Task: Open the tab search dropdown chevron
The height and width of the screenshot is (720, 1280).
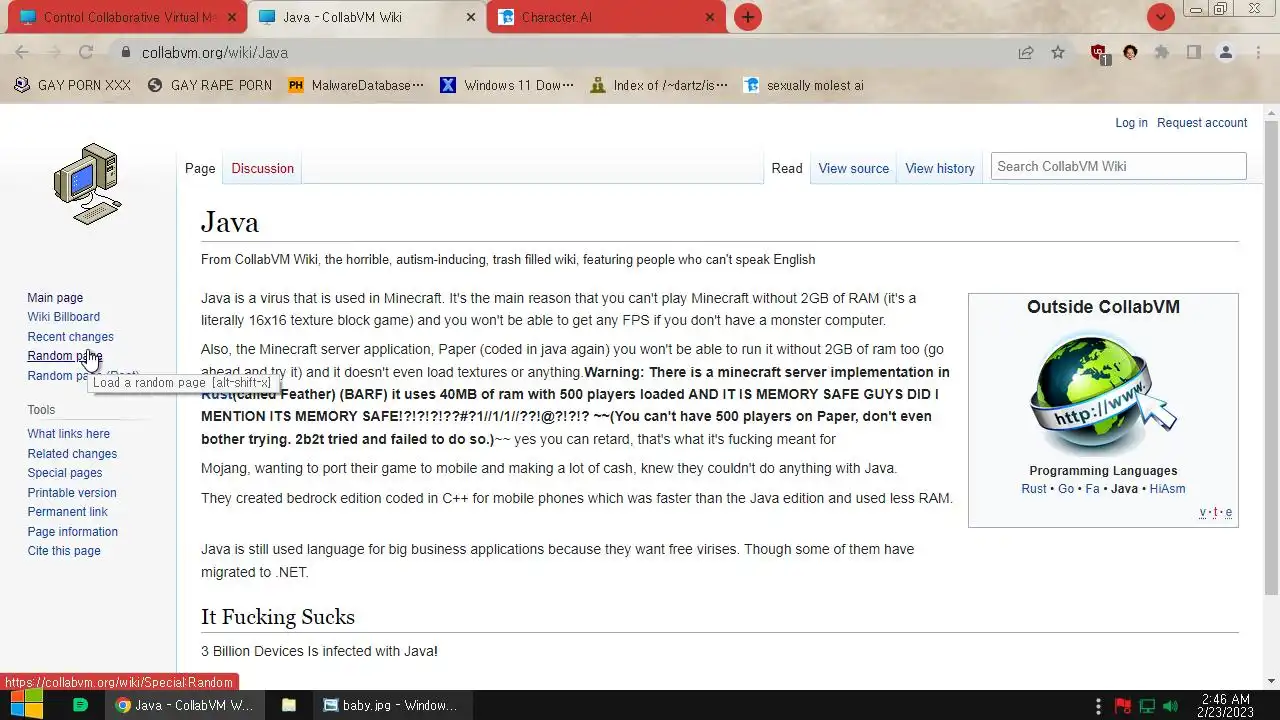Action: pyautogui.click(x=1160, y=17)
